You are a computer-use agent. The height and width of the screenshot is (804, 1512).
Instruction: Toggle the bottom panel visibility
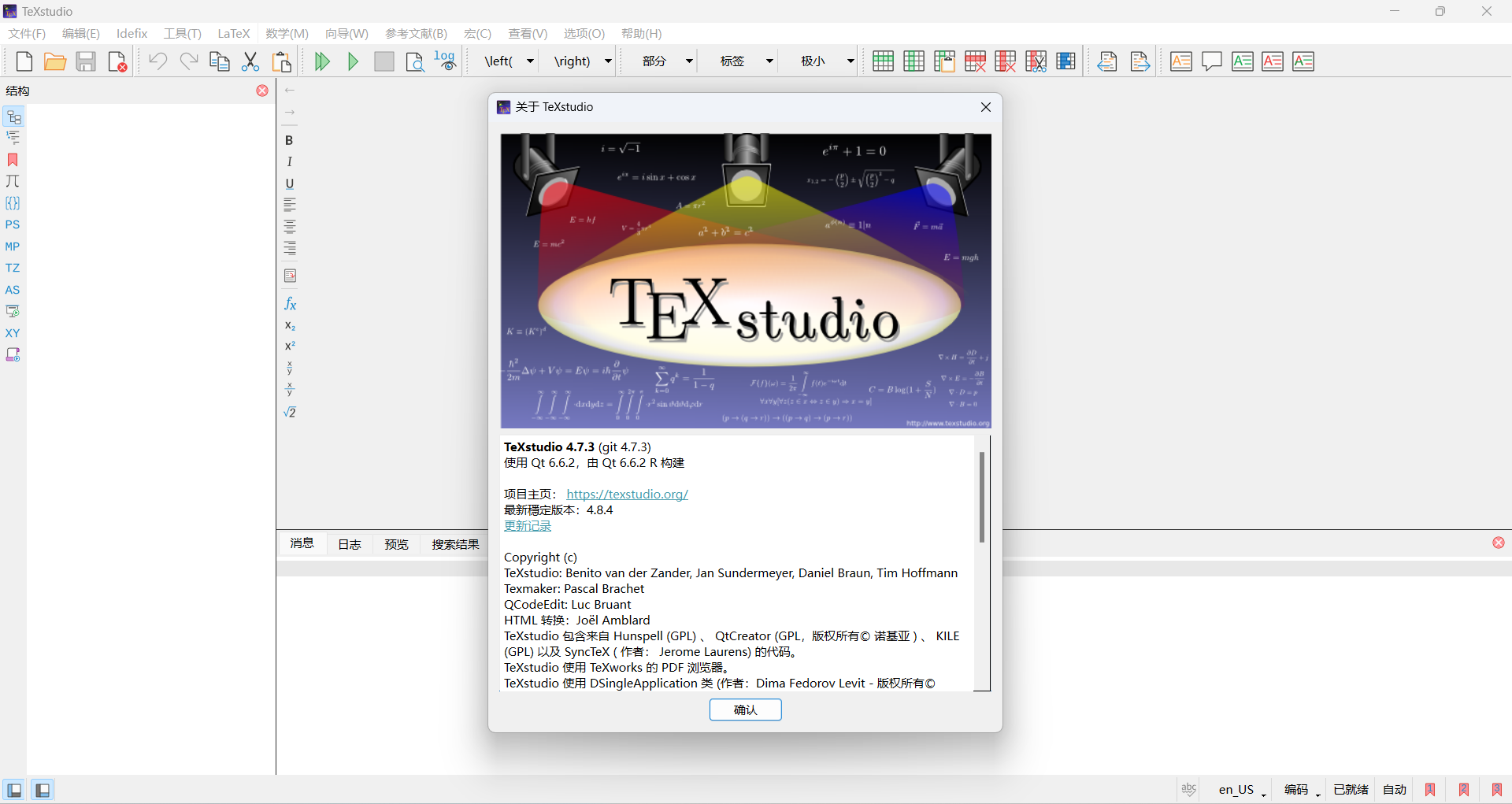[x=43, y=790]
